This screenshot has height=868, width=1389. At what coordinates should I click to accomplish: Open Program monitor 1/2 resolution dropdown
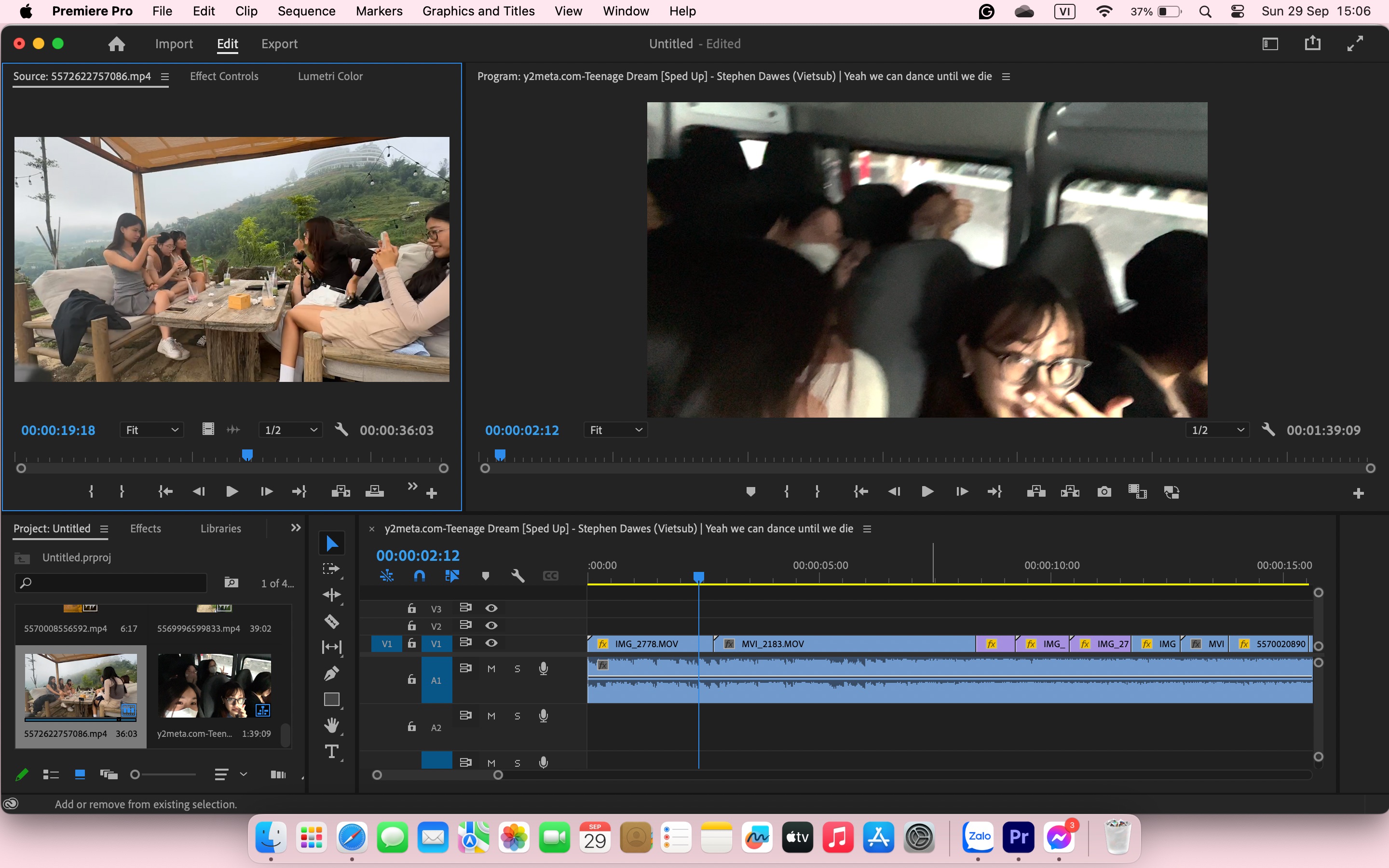click(1217, 430)
